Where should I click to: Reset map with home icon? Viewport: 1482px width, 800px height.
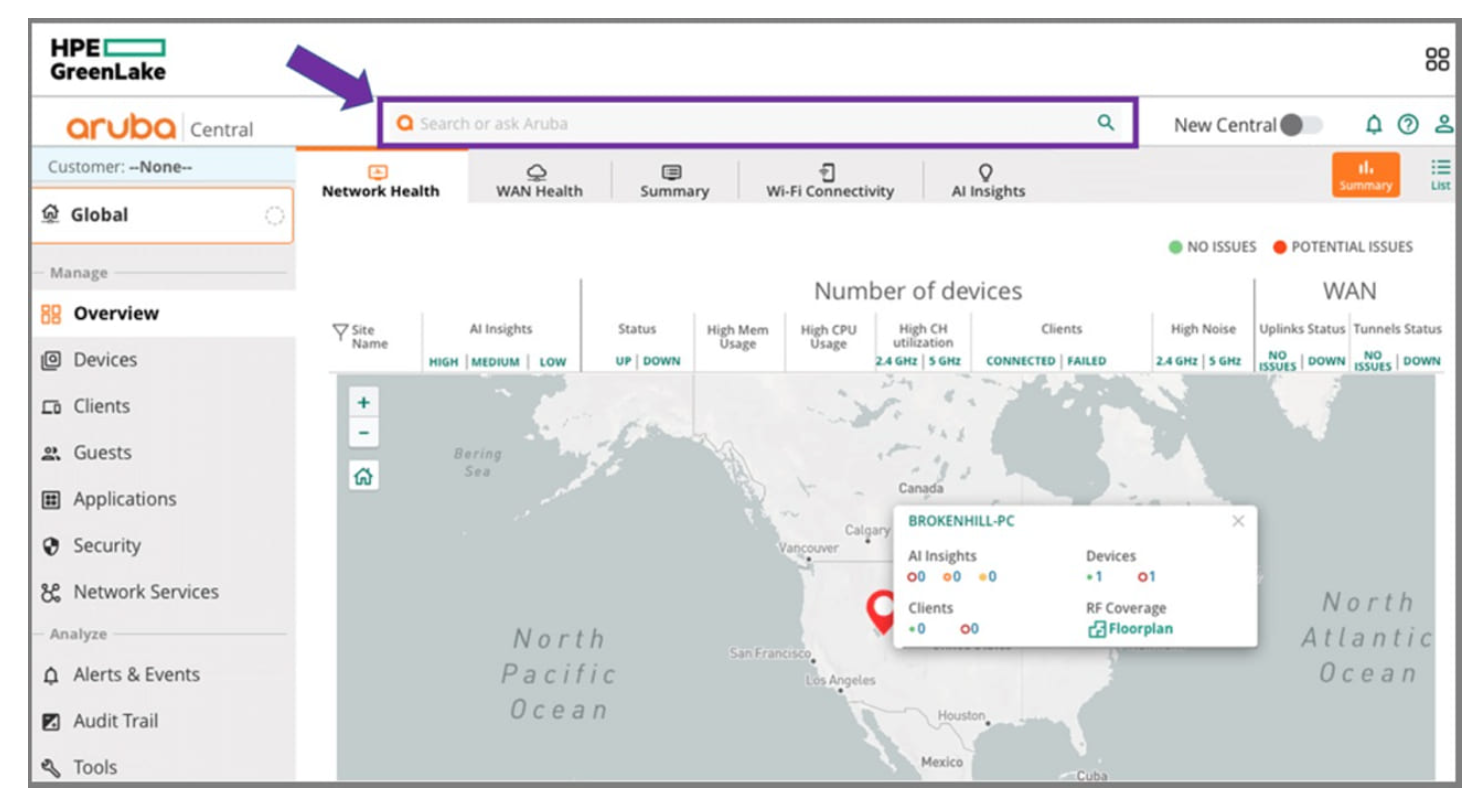coord(363,476)
